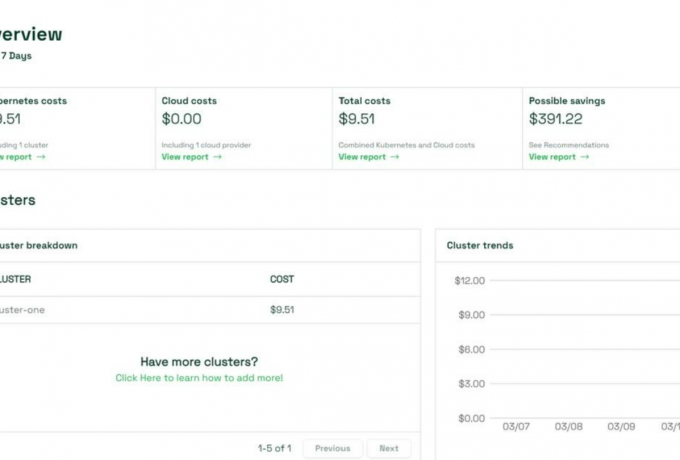Click the $6.00 axis label in Cluster trends
Viewport: 680px width, 460px height.
471,349
